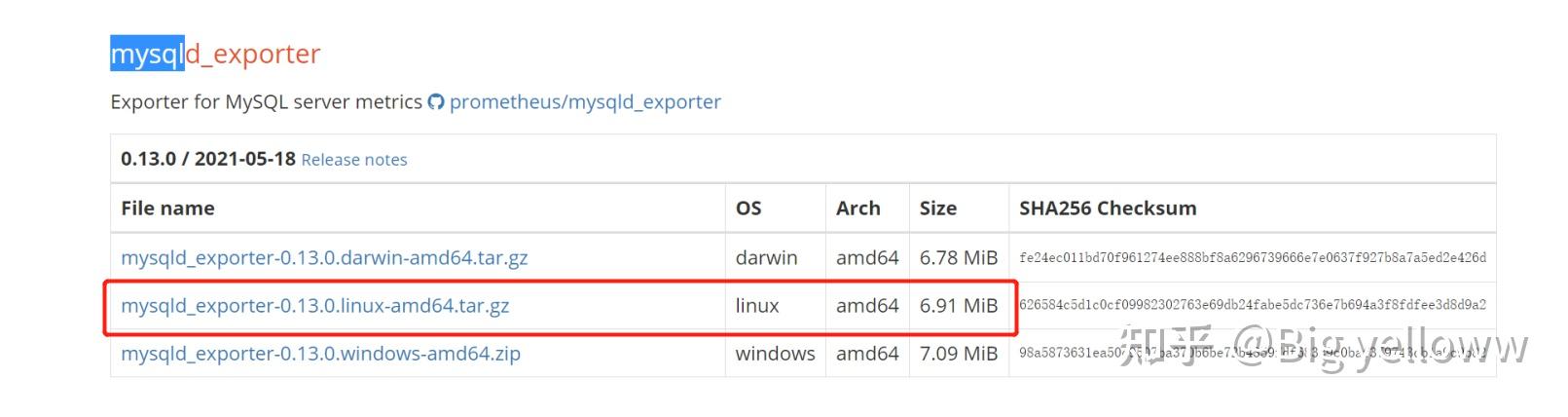Open Release notes for version 0.13.0
The width and height of the screenshot is (1568, 417).
354,160
